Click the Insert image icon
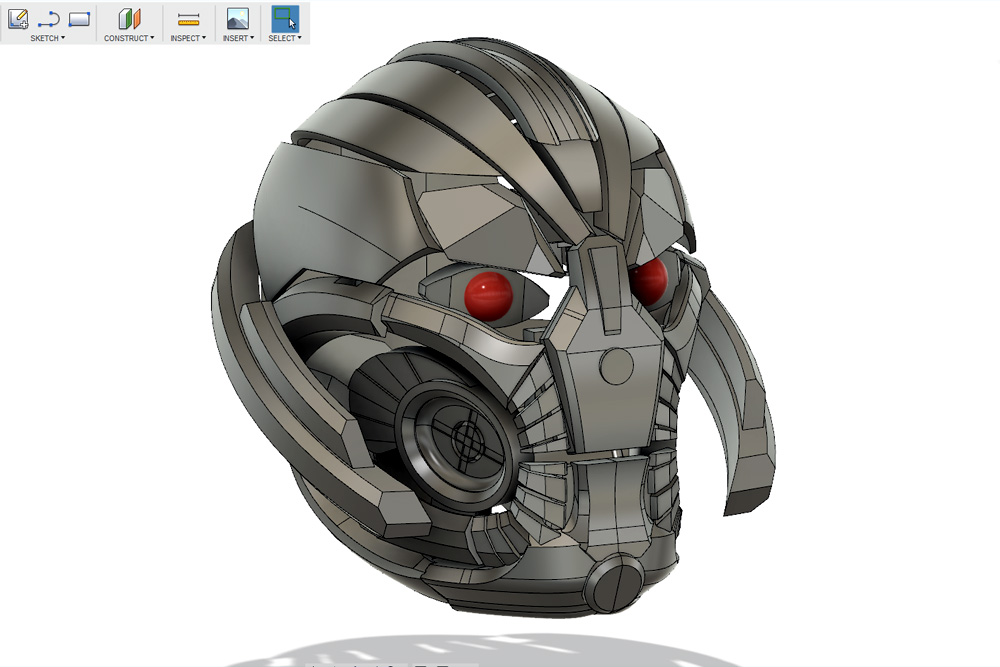Viewport: 1000px width, 667px height. pos(237,18)
